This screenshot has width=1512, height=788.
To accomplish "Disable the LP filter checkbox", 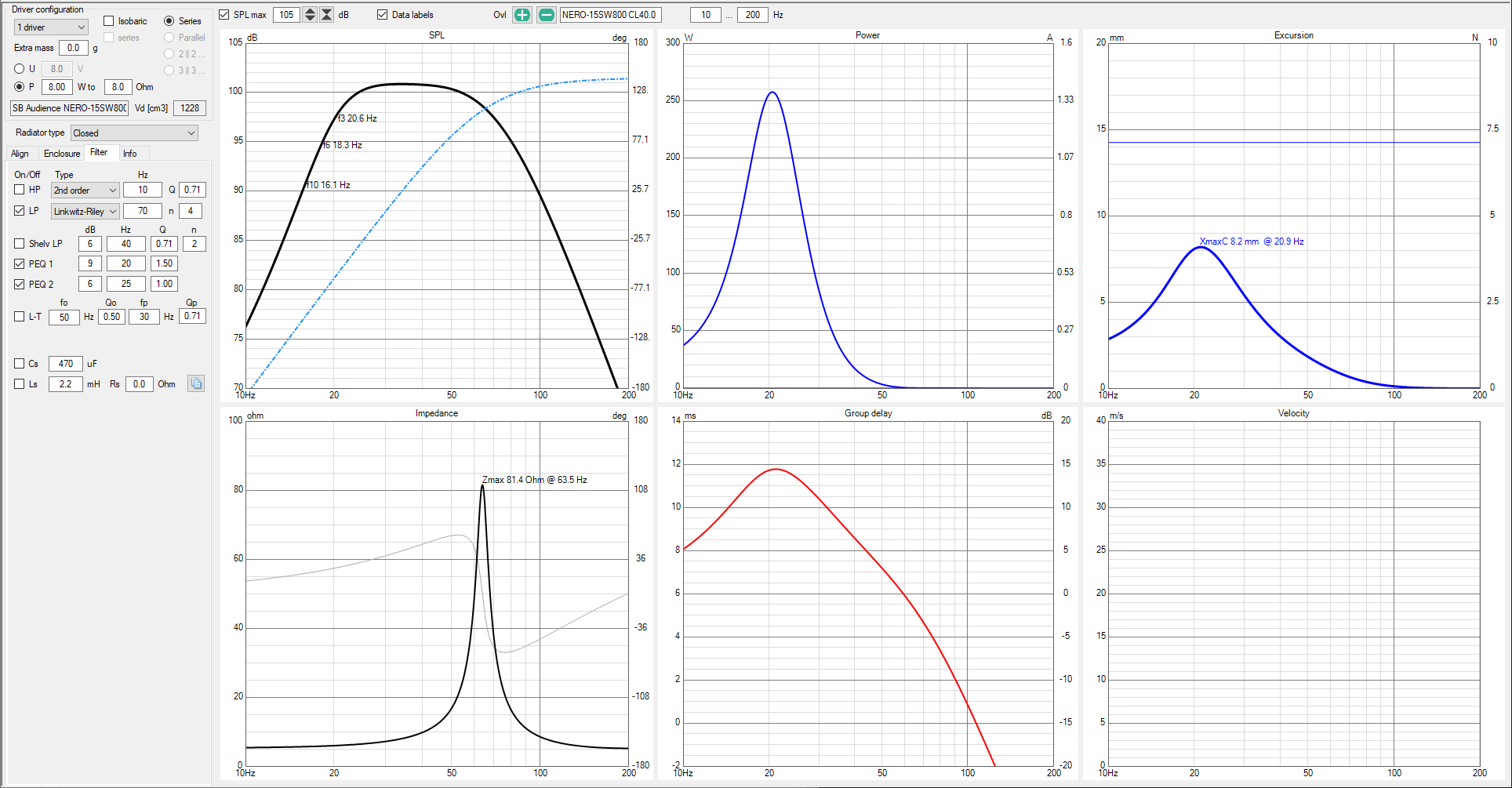I will click(20, 211).
